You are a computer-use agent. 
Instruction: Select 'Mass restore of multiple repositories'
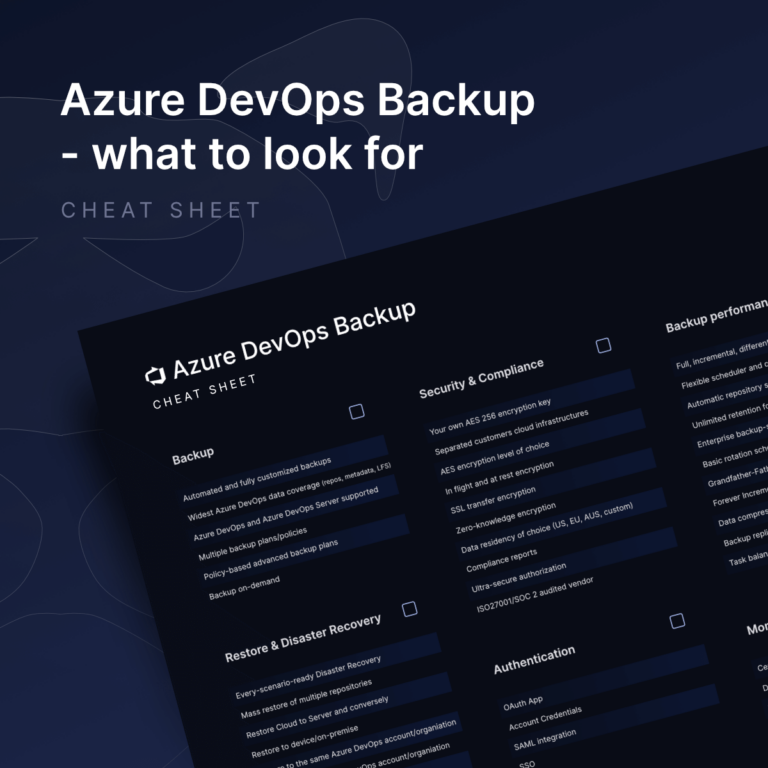pos(306,698)
